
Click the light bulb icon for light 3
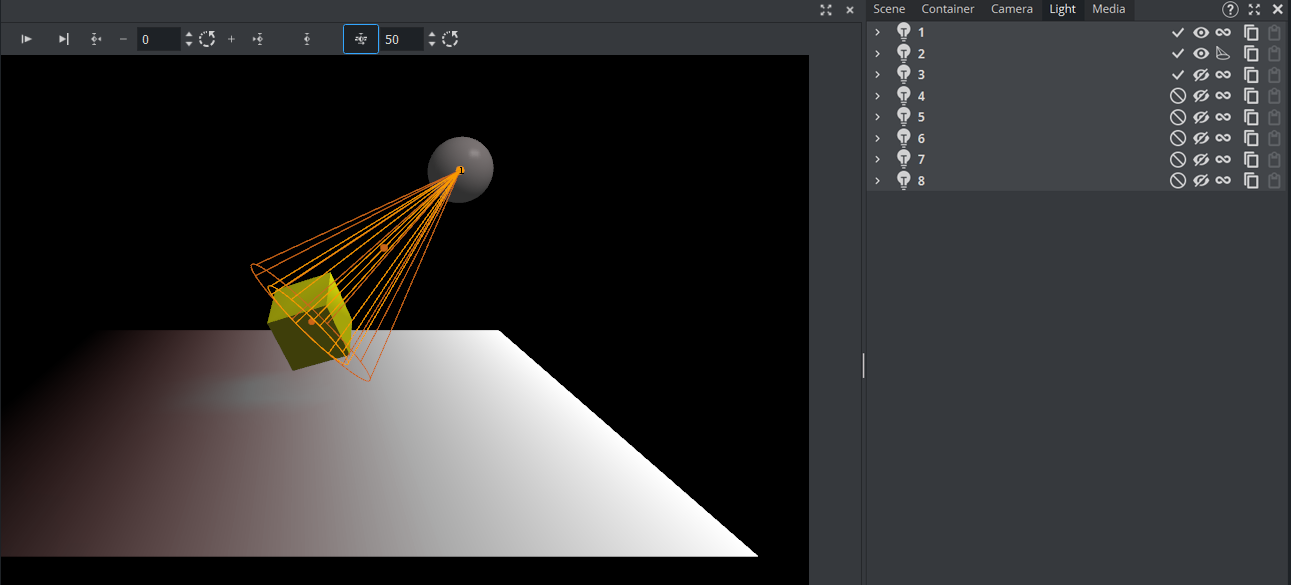[903, 74]
